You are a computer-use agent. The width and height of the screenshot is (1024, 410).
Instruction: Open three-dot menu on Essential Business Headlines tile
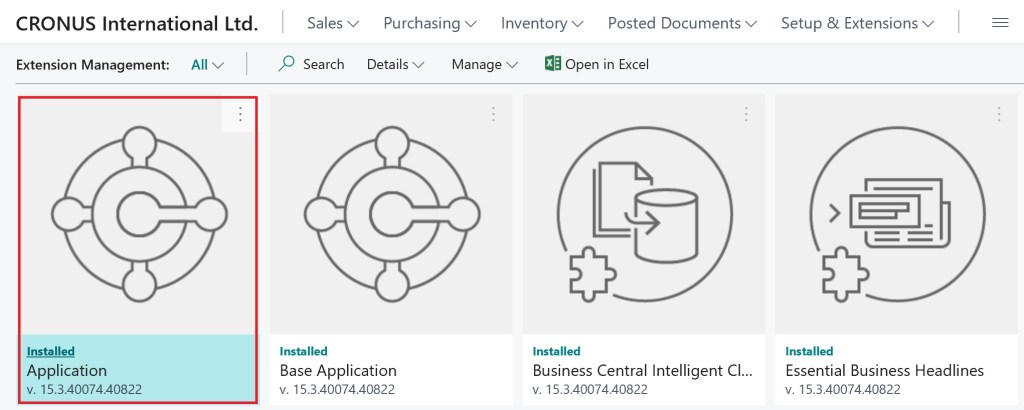tap(997, 115)
